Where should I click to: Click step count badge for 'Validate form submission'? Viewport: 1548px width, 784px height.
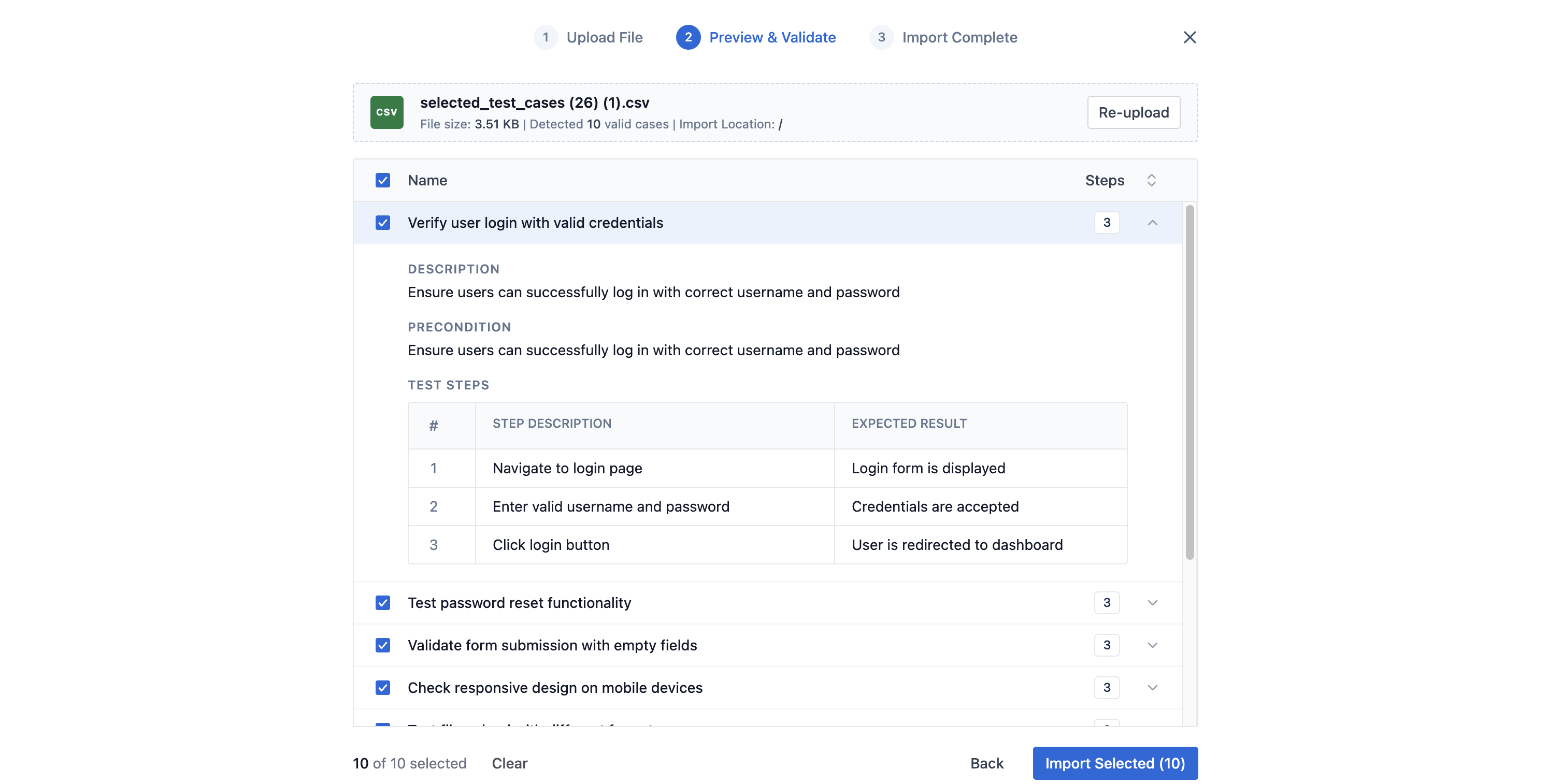[1106, 645]
